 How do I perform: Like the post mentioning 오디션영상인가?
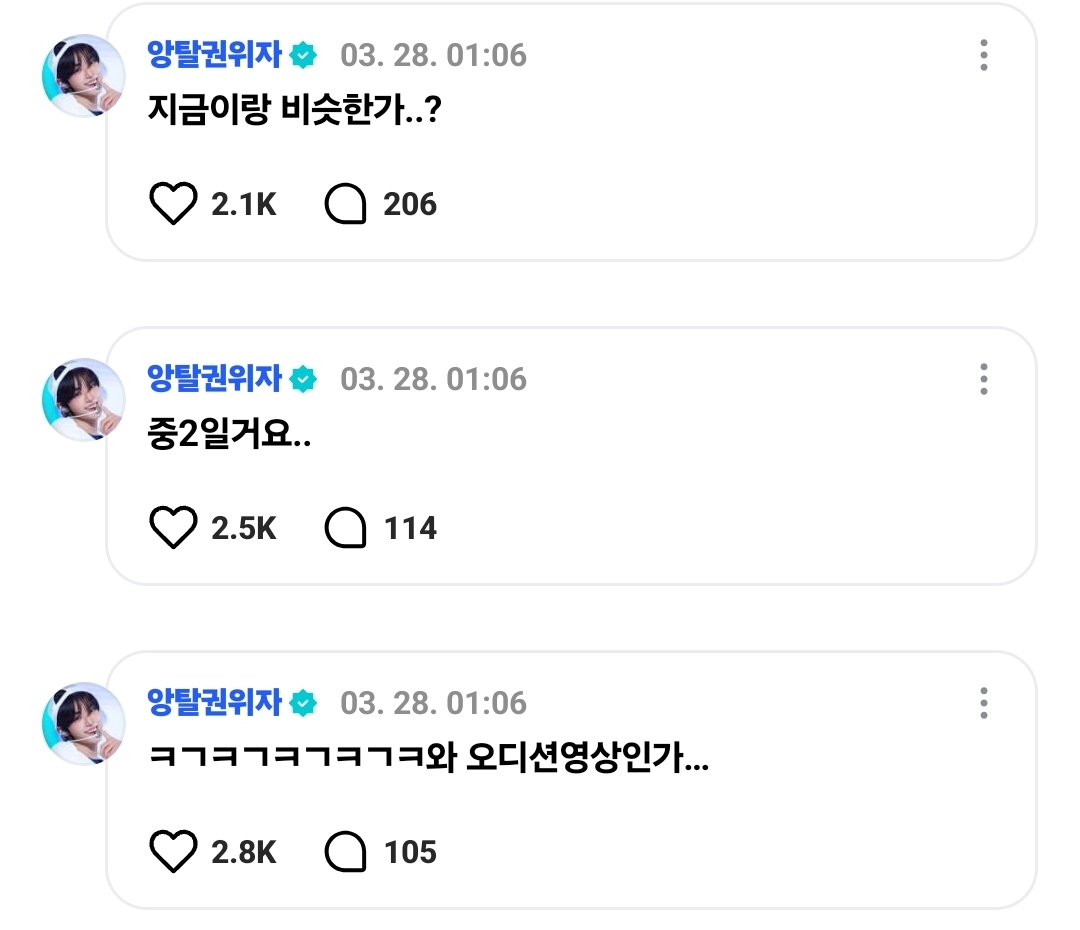[x=173, y=851]
